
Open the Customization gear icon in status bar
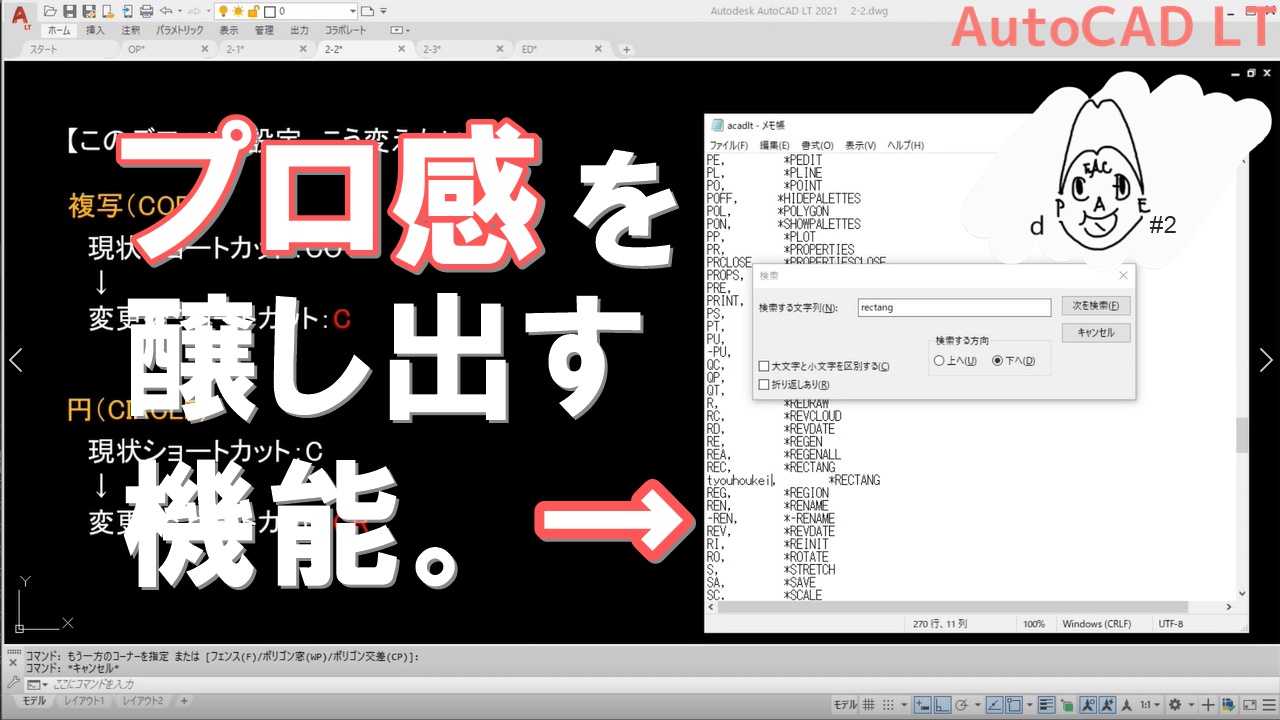pyautogui.click(x=1174, y=704)
